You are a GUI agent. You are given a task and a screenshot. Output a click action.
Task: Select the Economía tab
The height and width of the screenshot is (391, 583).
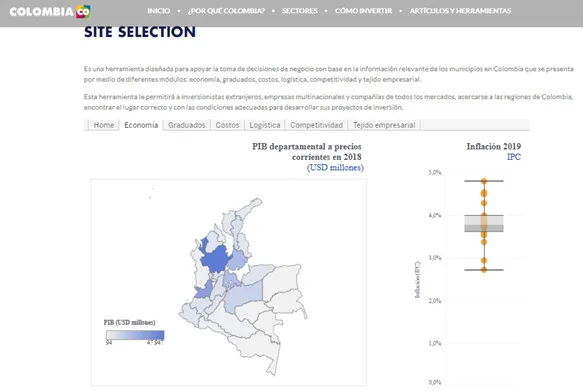(141, 125)
